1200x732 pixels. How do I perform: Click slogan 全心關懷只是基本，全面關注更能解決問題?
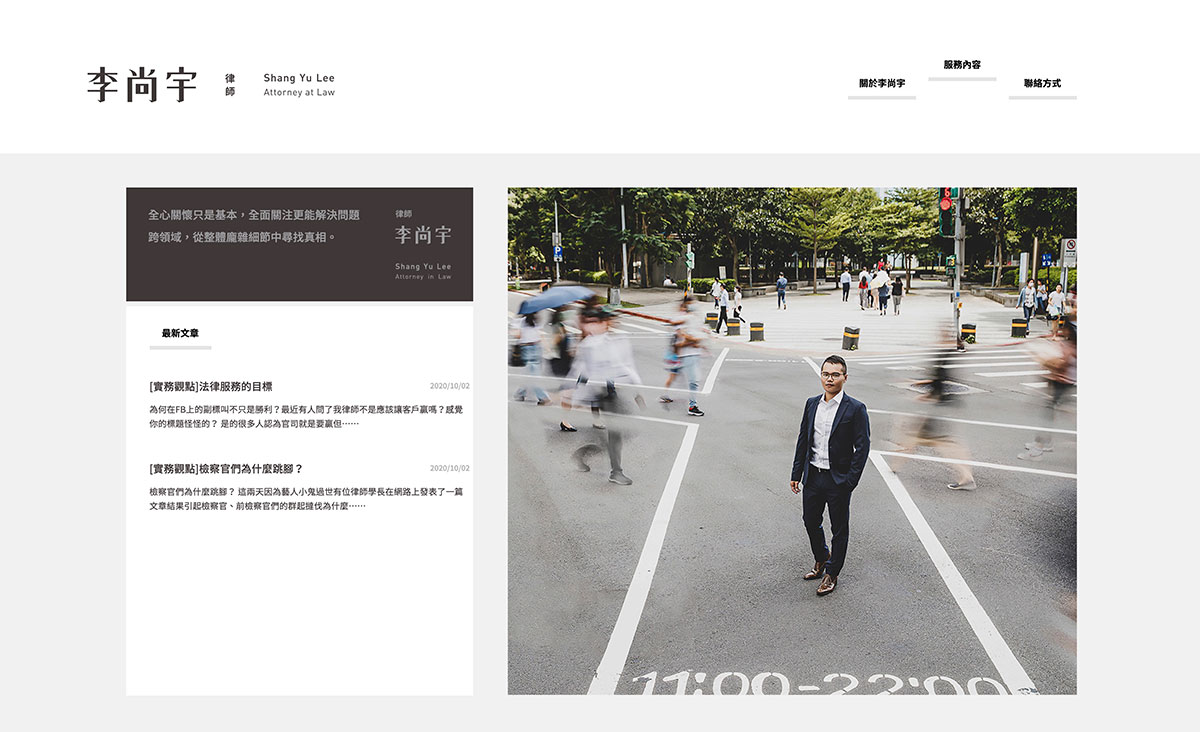(254, 215)
